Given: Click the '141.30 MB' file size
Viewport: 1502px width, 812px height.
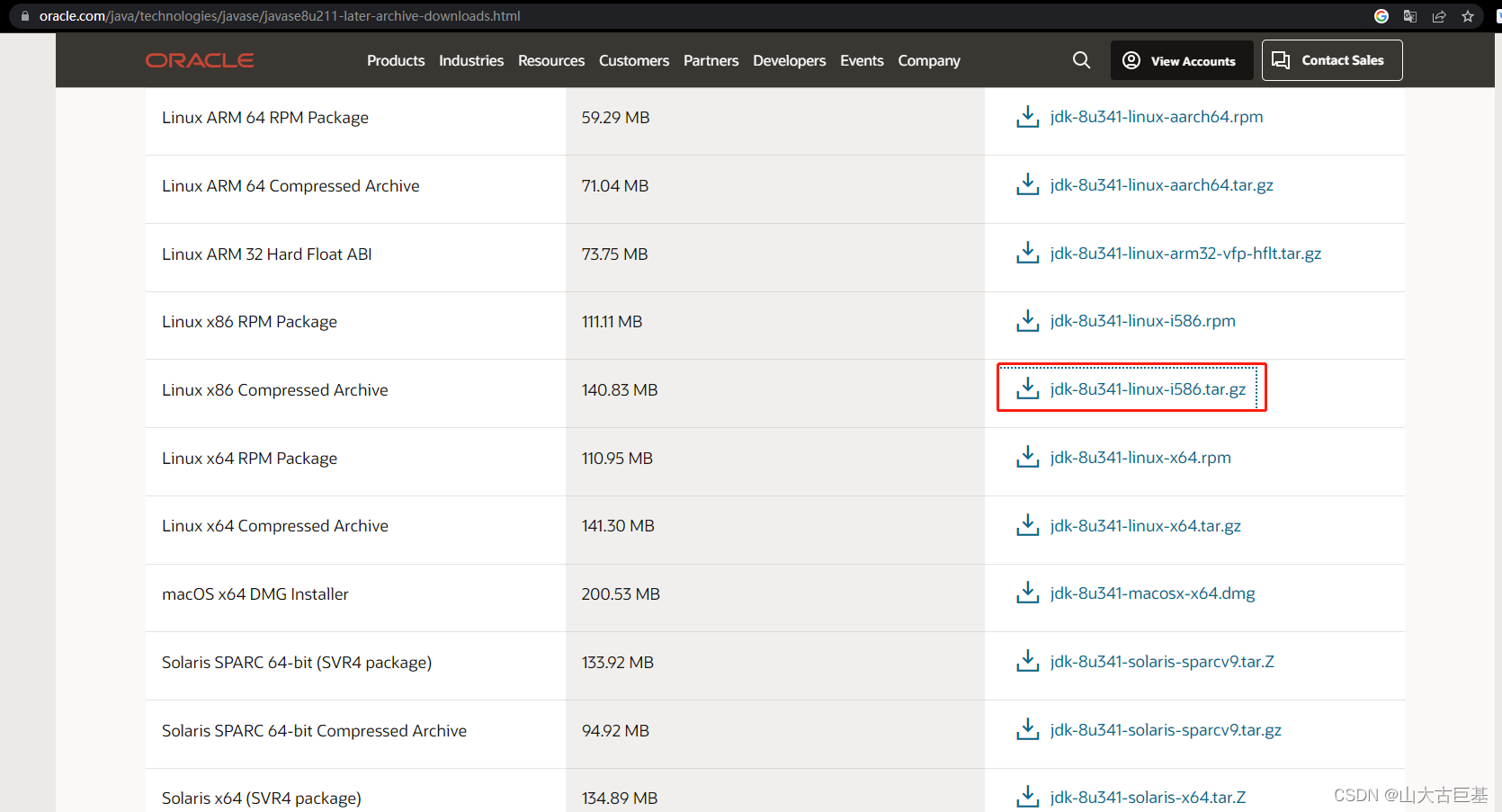Looking at the screenshot, I should pos(618,526).
